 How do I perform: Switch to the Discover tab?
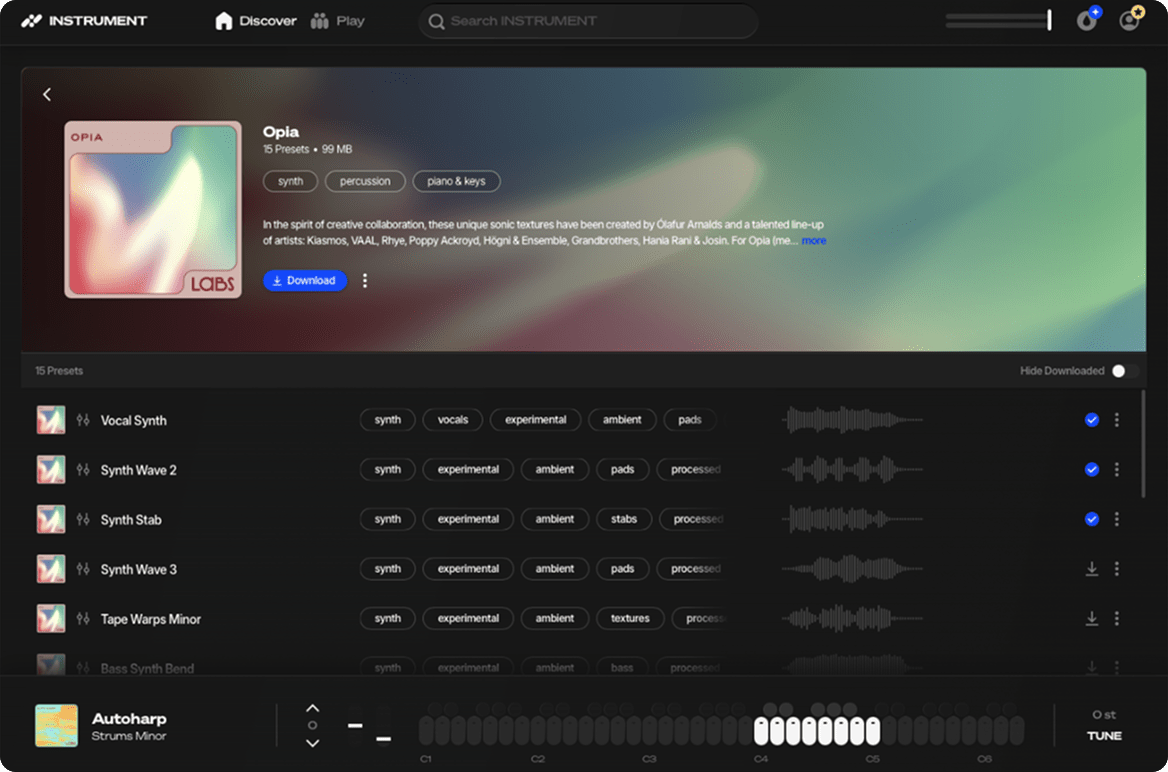[x=256, y=20]
